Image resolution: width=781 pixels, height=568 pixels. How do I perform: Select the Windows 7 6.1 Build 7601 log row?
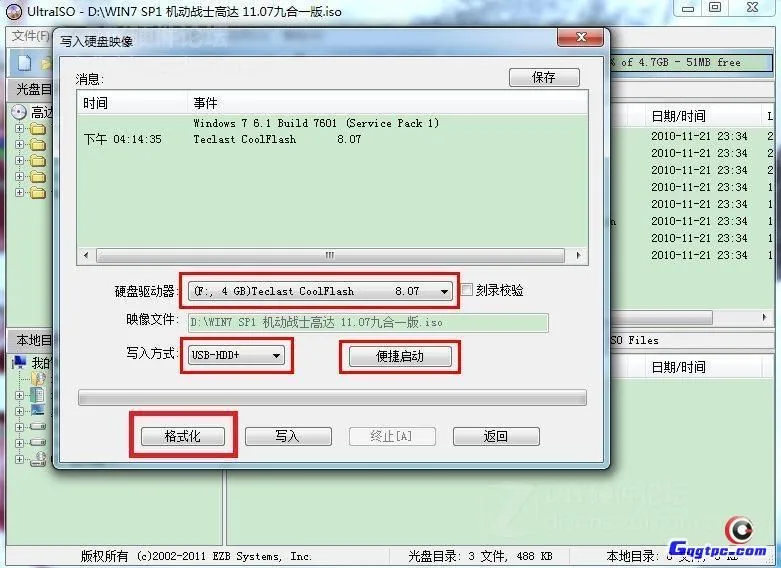coord(316,123)
